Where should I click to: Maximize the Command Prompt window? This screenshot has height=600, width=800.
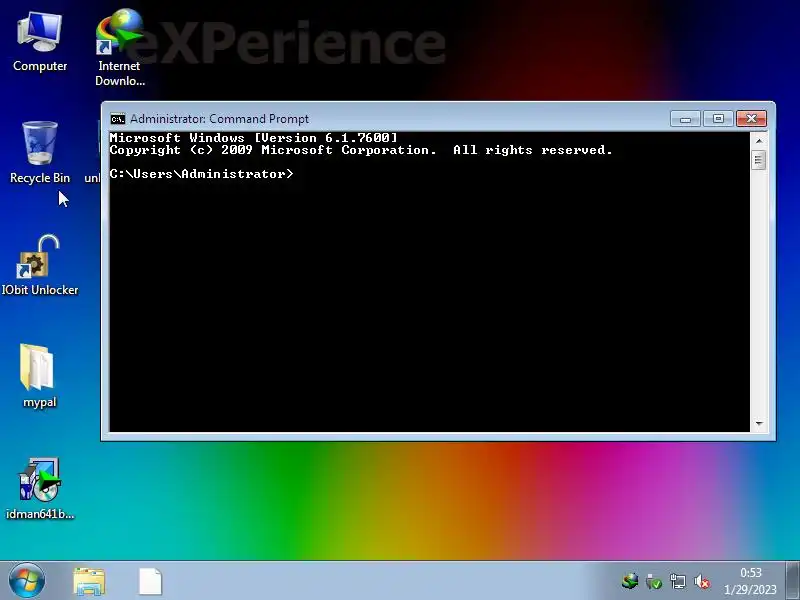pyautogui.click(x=718, y=119)
